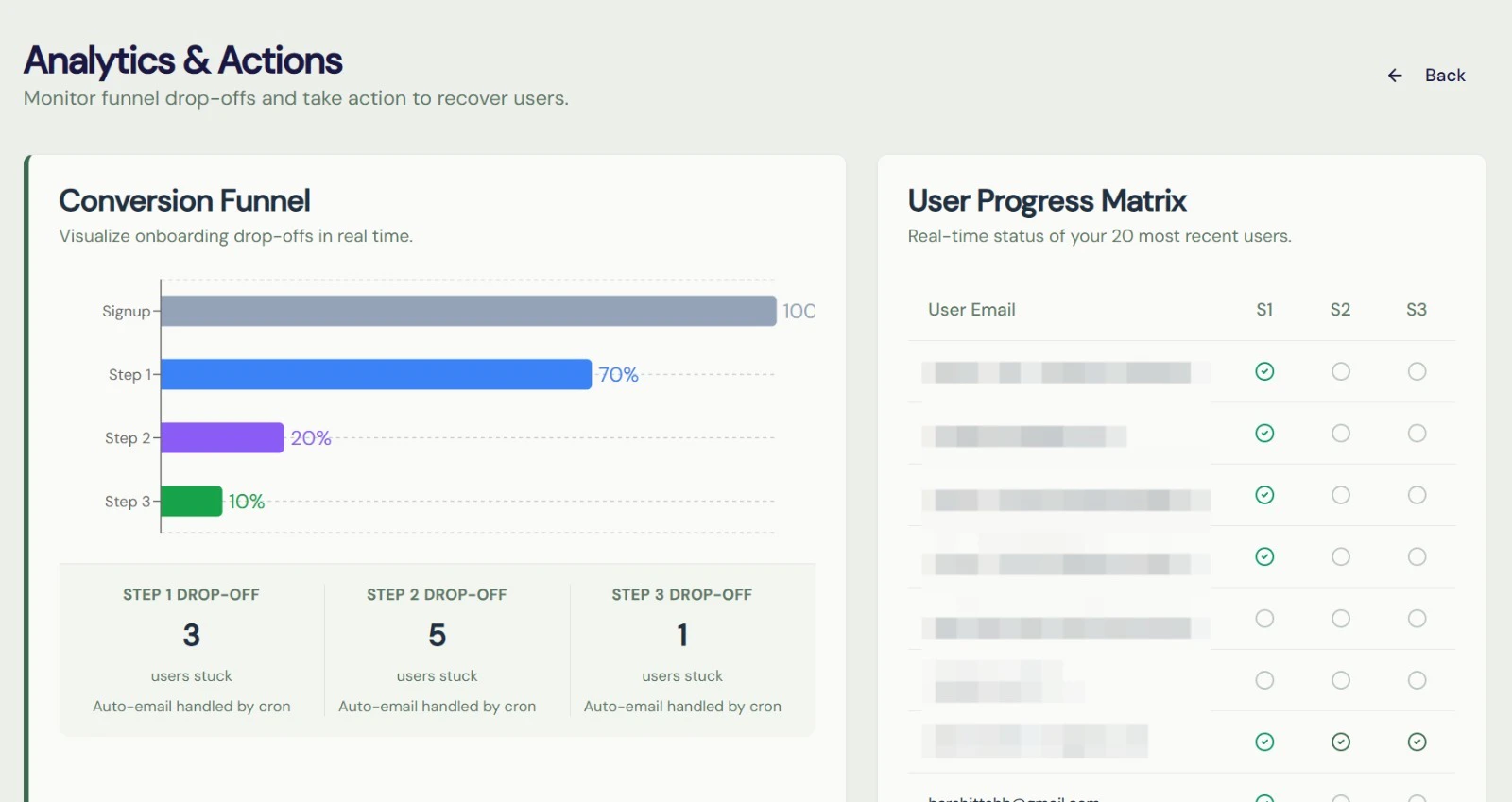Click the 1 users stuck count
Screen dimensions: 1512x802
click(682, 635)
